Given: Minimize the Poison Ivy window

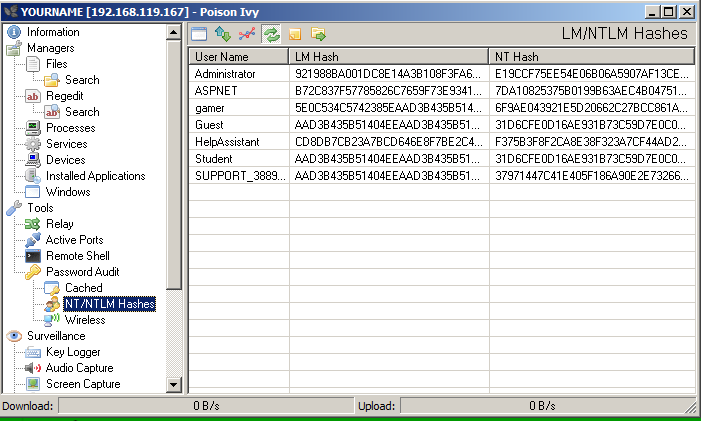Looking at the screenshot, I should point(652,12).
